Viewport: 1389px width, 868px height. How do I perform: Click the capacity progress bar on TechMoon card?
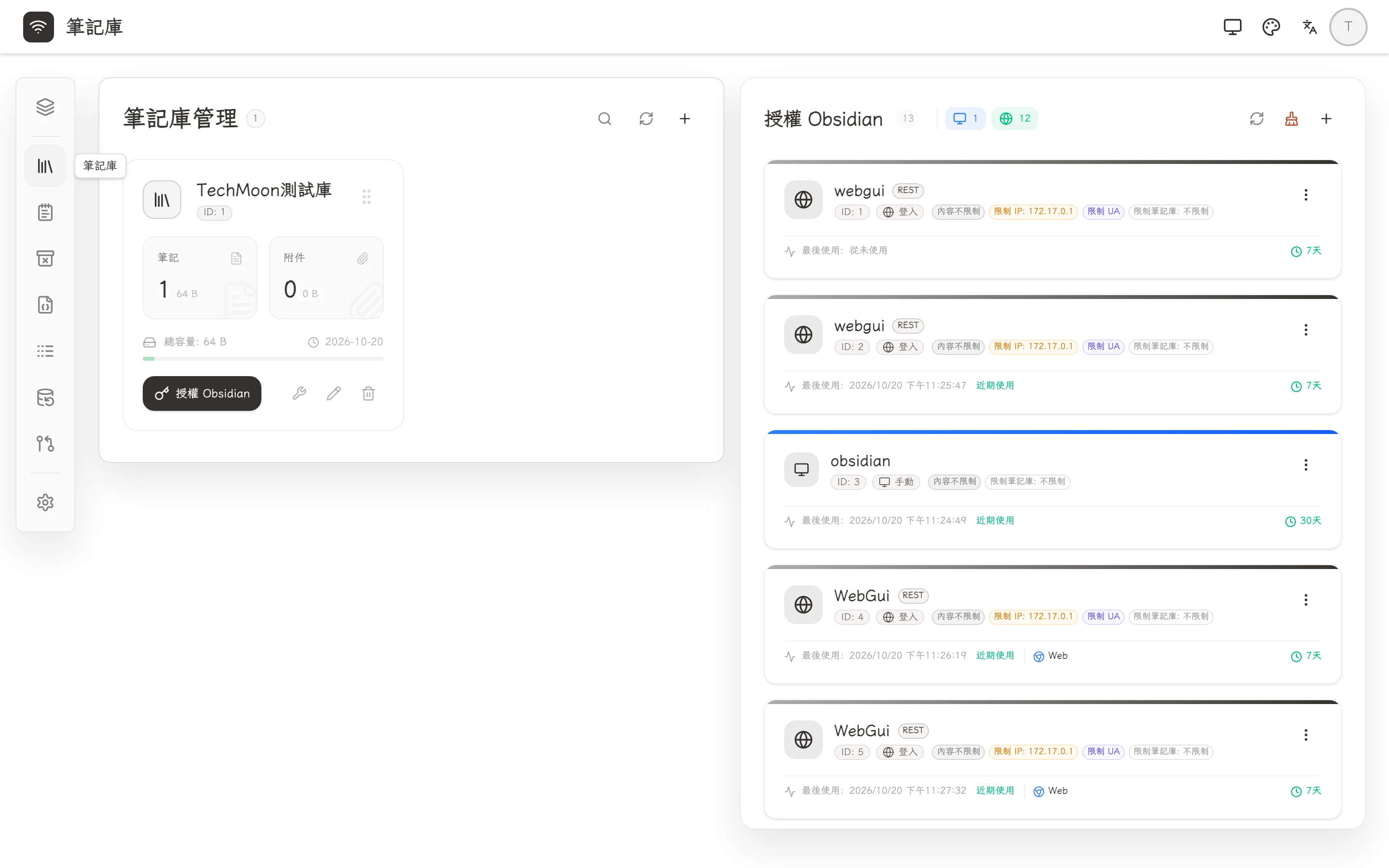tap(263, 359)
